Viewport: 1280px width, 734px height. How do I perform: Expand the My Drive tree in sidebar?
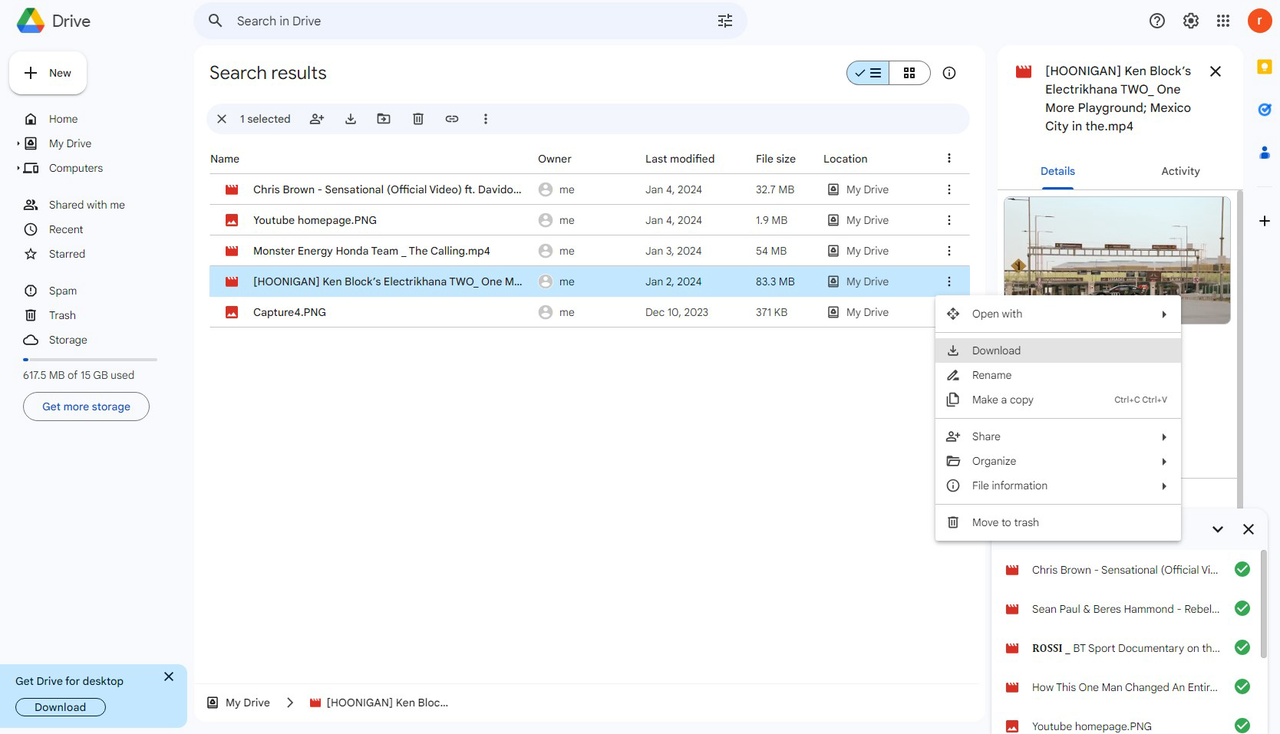point(18,144)
